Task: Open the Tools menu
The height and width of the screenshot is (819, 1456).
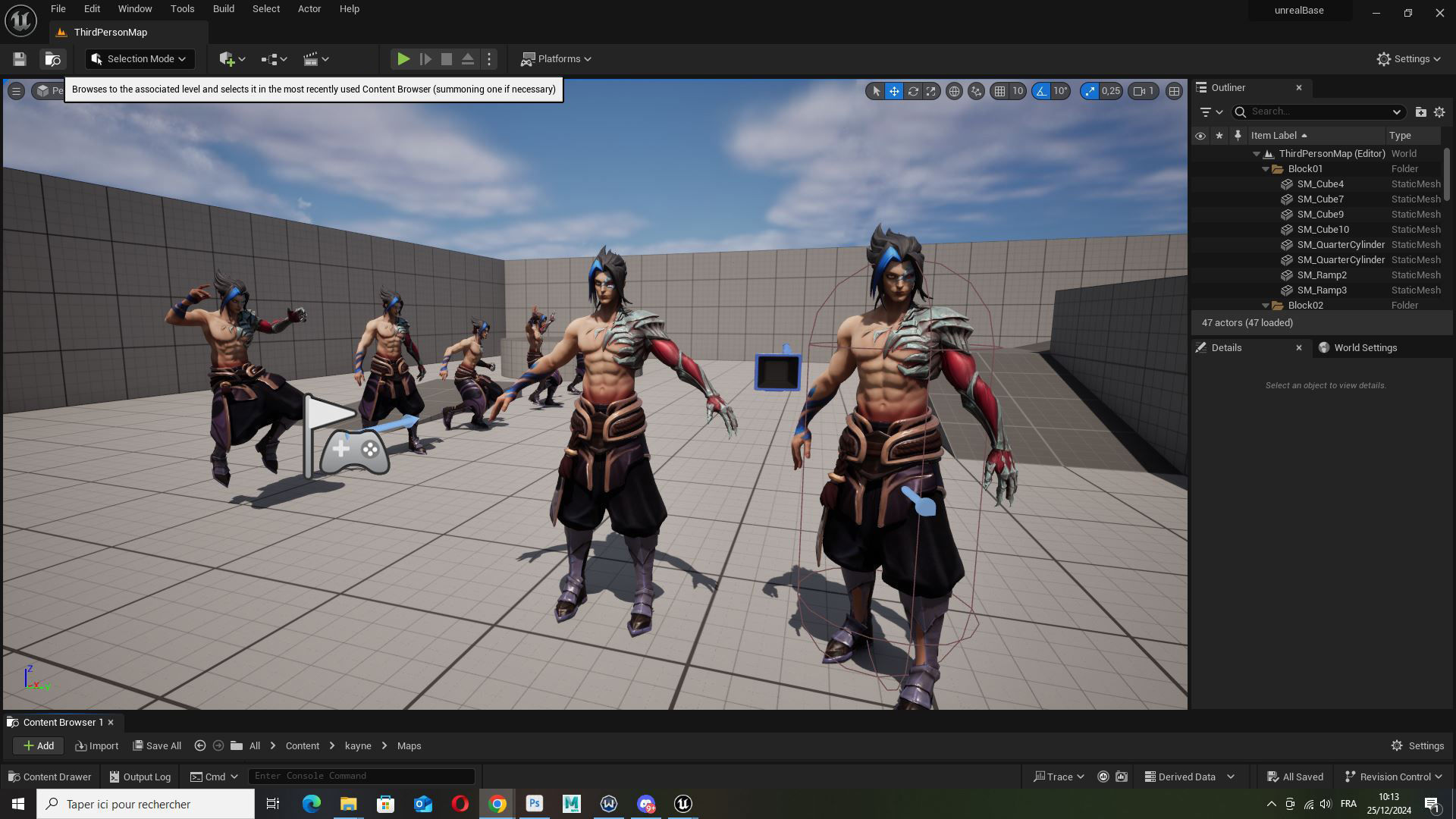Action: tap(182, 9)
